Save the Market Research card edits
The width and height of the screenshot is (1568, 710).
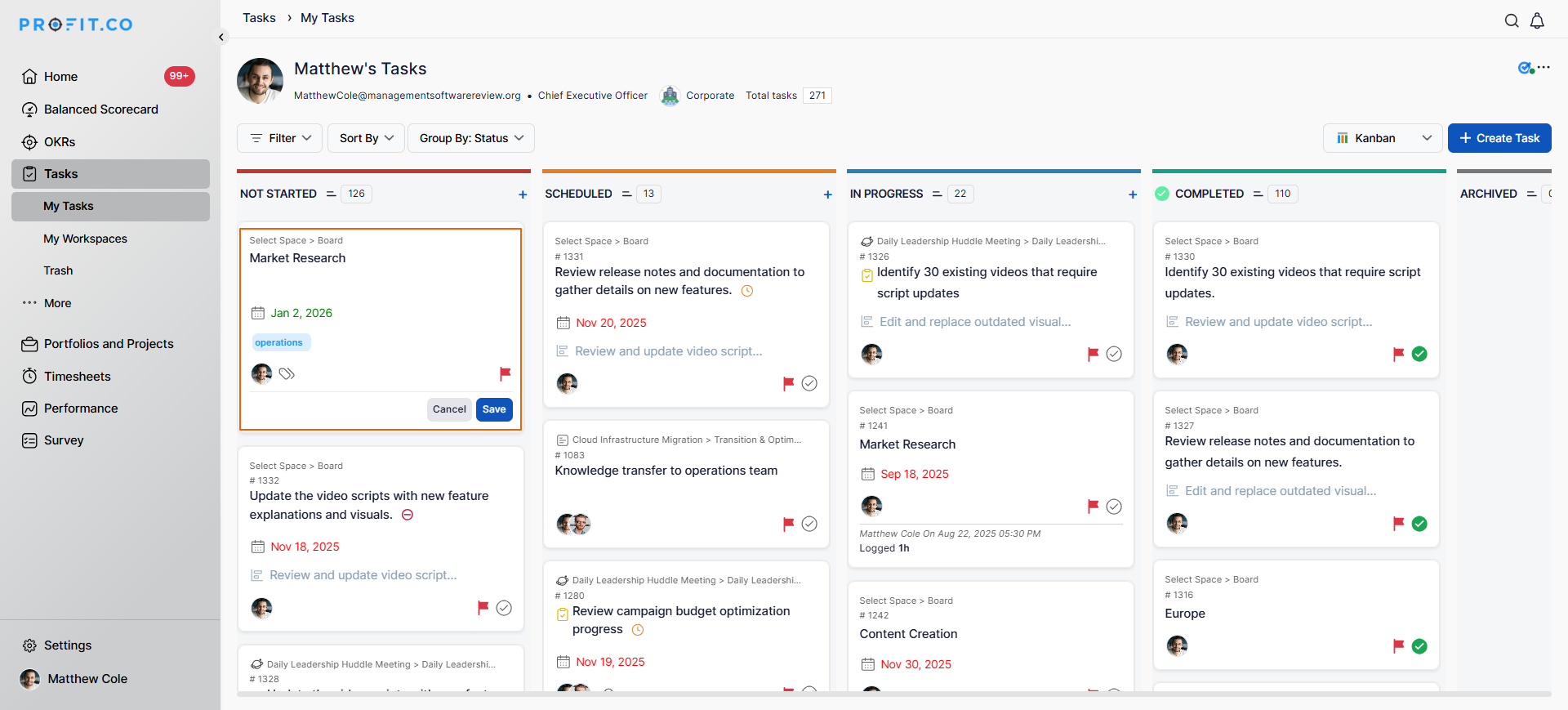click(493, 409)
